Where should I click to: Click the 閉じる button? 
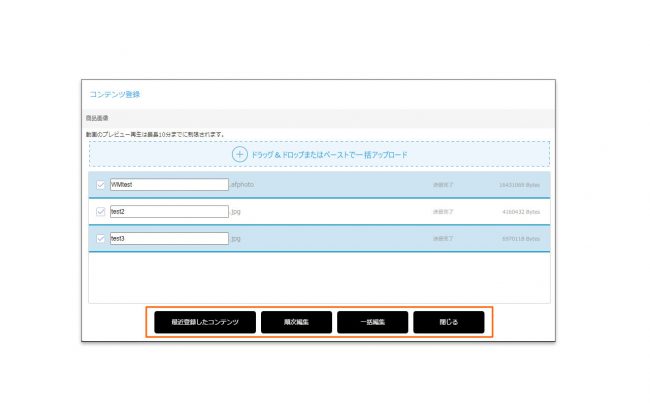coord(449,322)
